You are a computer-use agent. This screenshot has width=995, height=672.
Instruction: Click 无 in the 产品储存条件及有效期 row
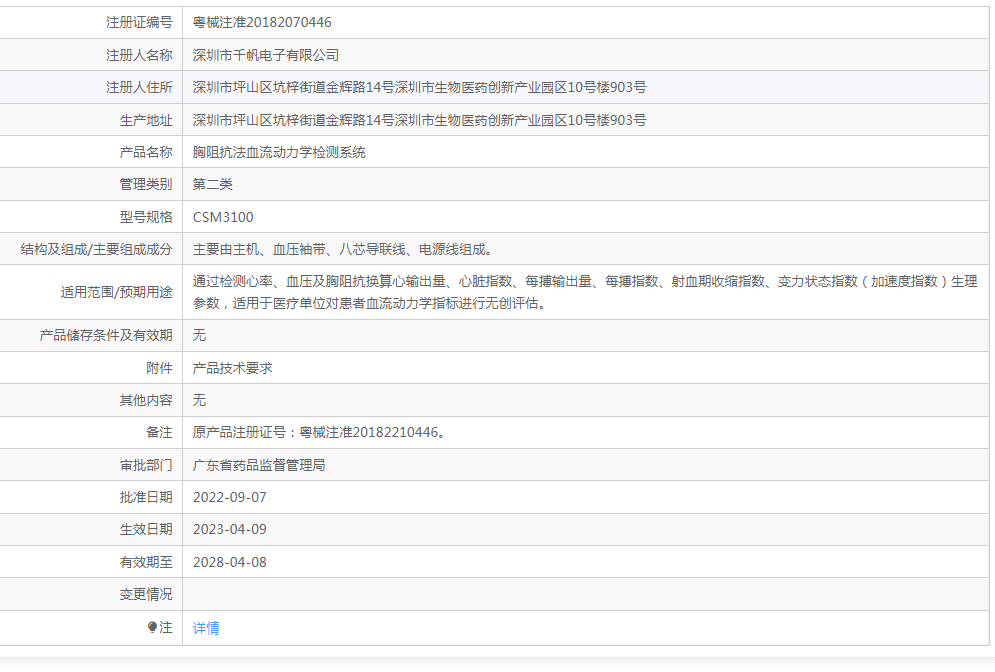pyautogui.click(x=199, y=335)
